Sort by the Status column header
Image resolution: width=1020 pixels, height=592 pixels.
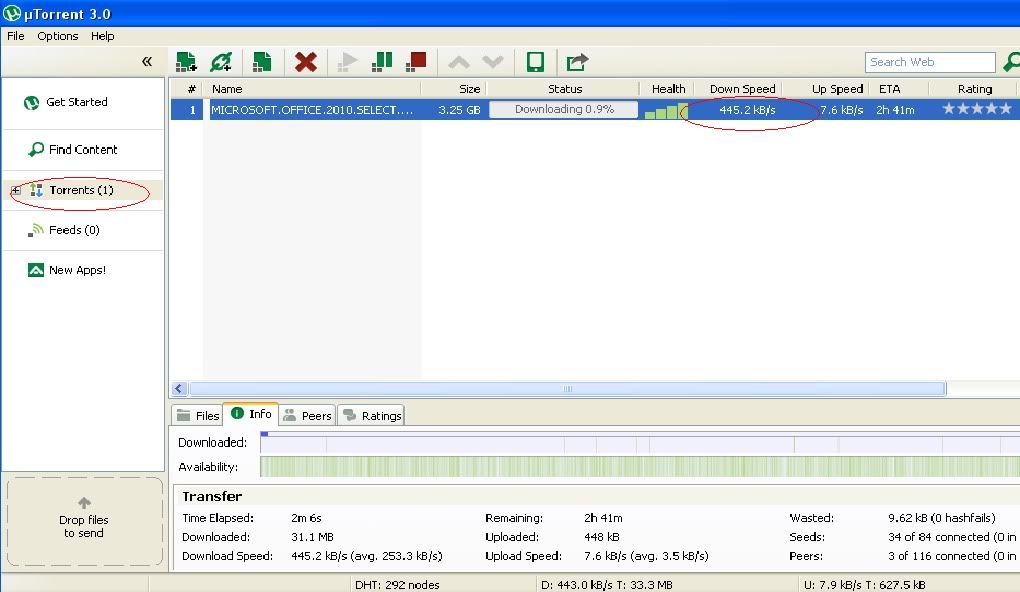coord(563,89)
